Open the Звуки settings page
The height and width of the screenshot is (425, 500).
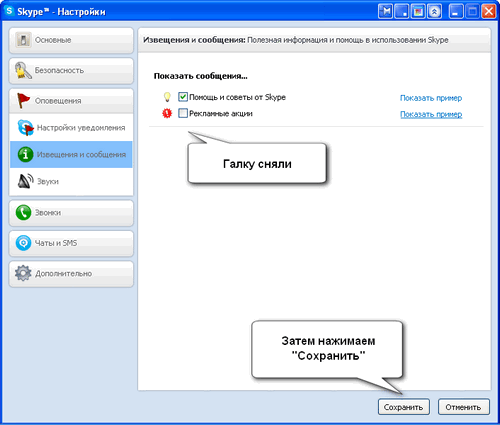(x=71, y=181)
